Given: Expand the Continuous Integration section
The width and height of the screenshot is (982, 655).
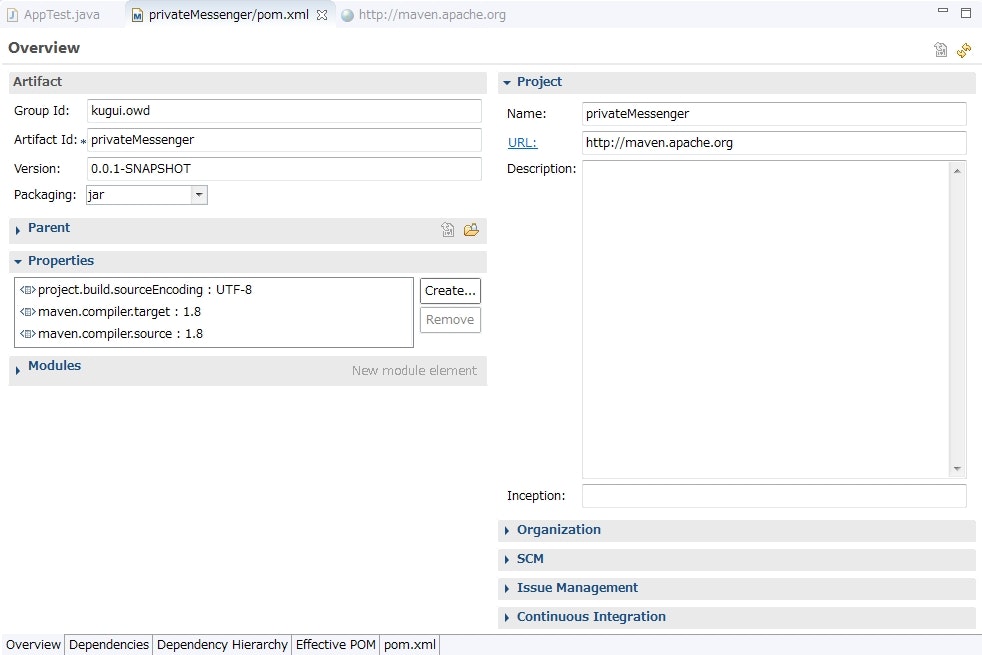Looking at the screenshot, I should tap(507, 617).
